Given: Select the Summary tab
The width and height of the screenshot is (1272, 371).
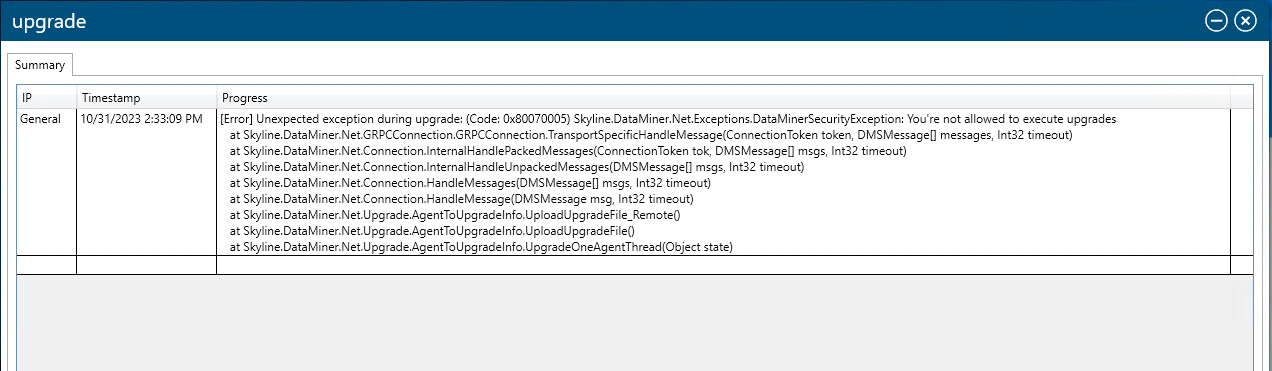Looking at the screenshot, I should point(40,65).
